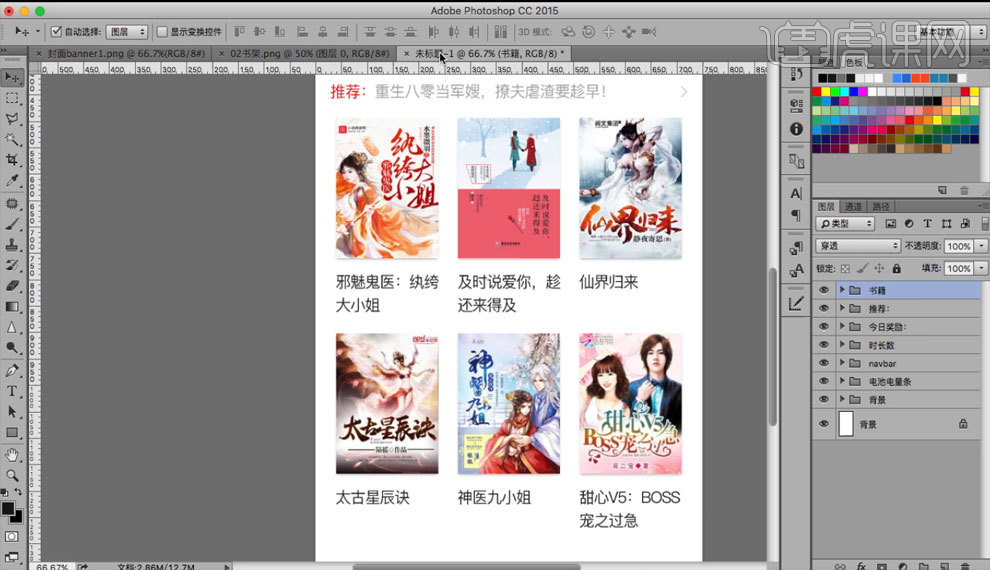Select the History Brush tool
This screenshot has width=990, height=570.
point(12,265)
